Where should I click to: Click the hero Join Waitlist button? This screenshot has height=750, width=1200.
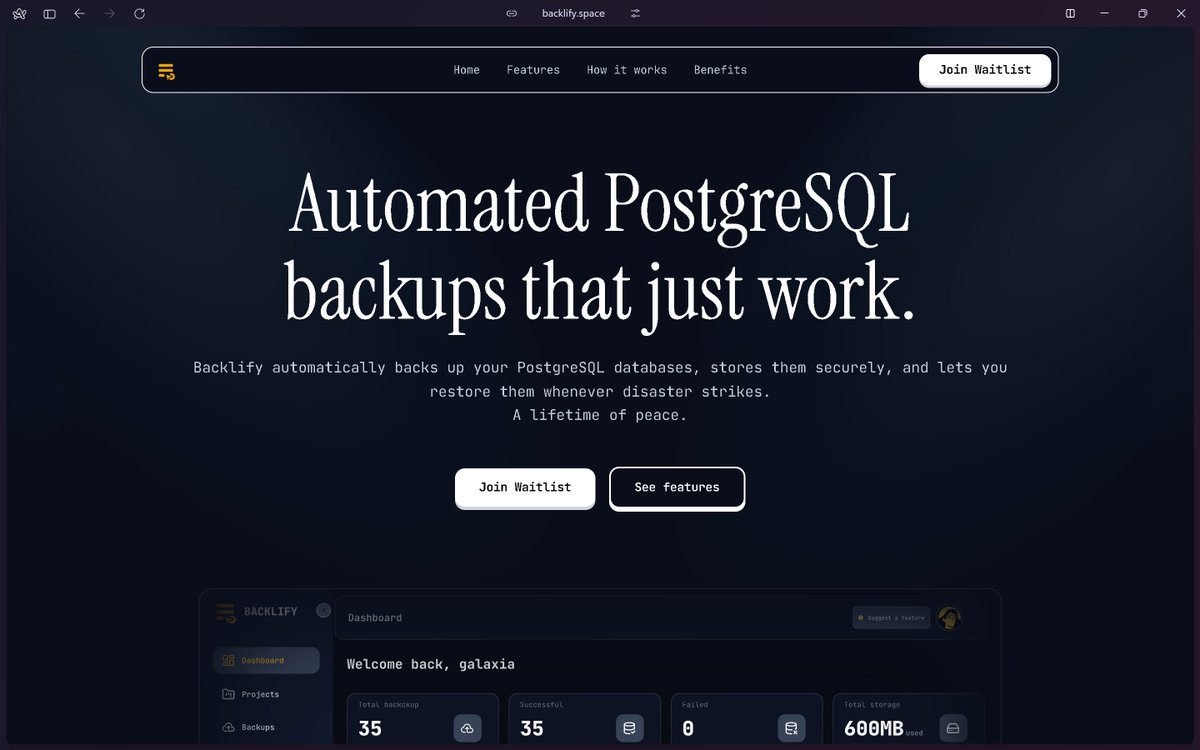click(x=525, y=487)
